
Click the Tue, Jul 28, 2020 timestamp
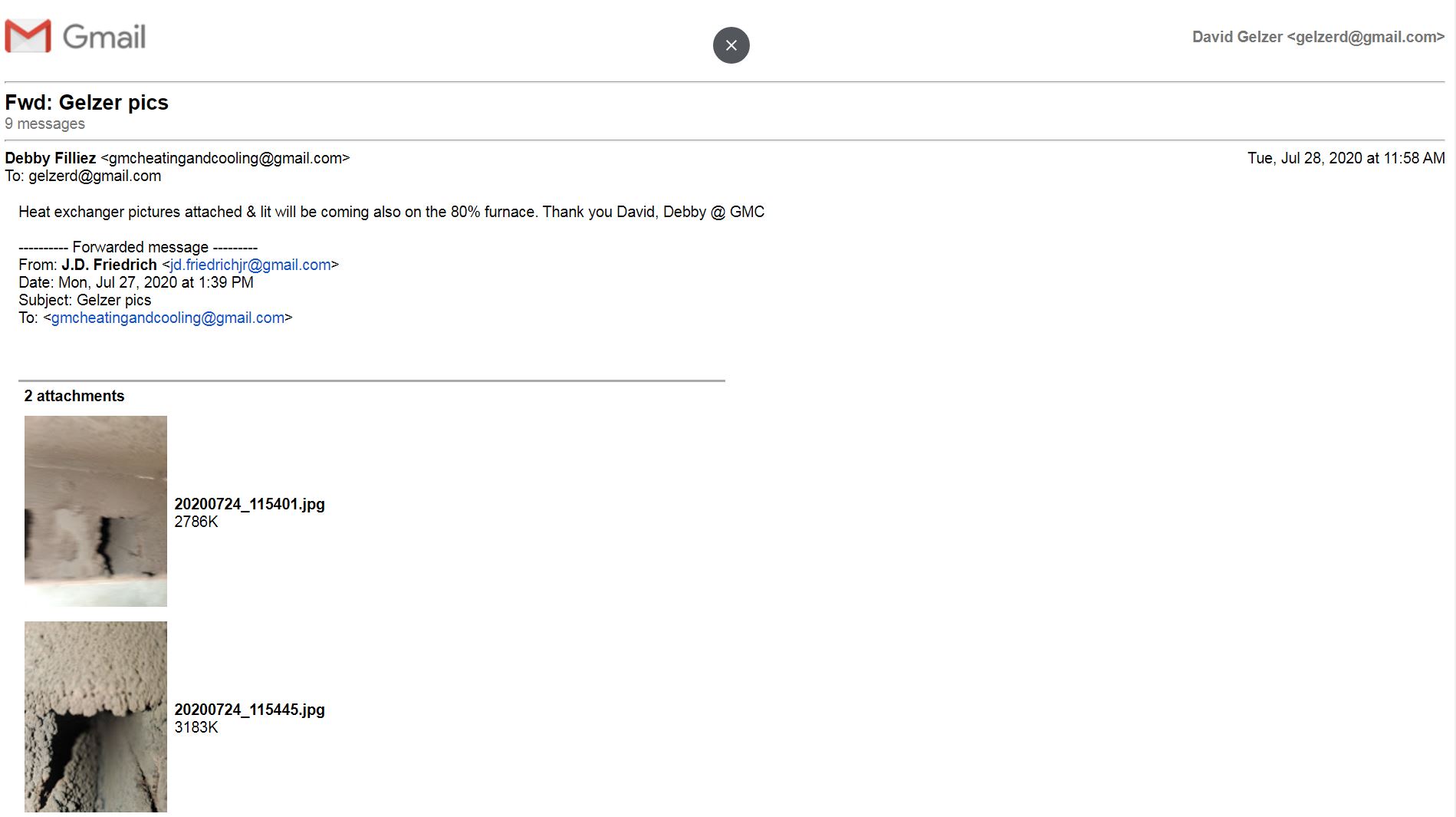click(1346, 158)
